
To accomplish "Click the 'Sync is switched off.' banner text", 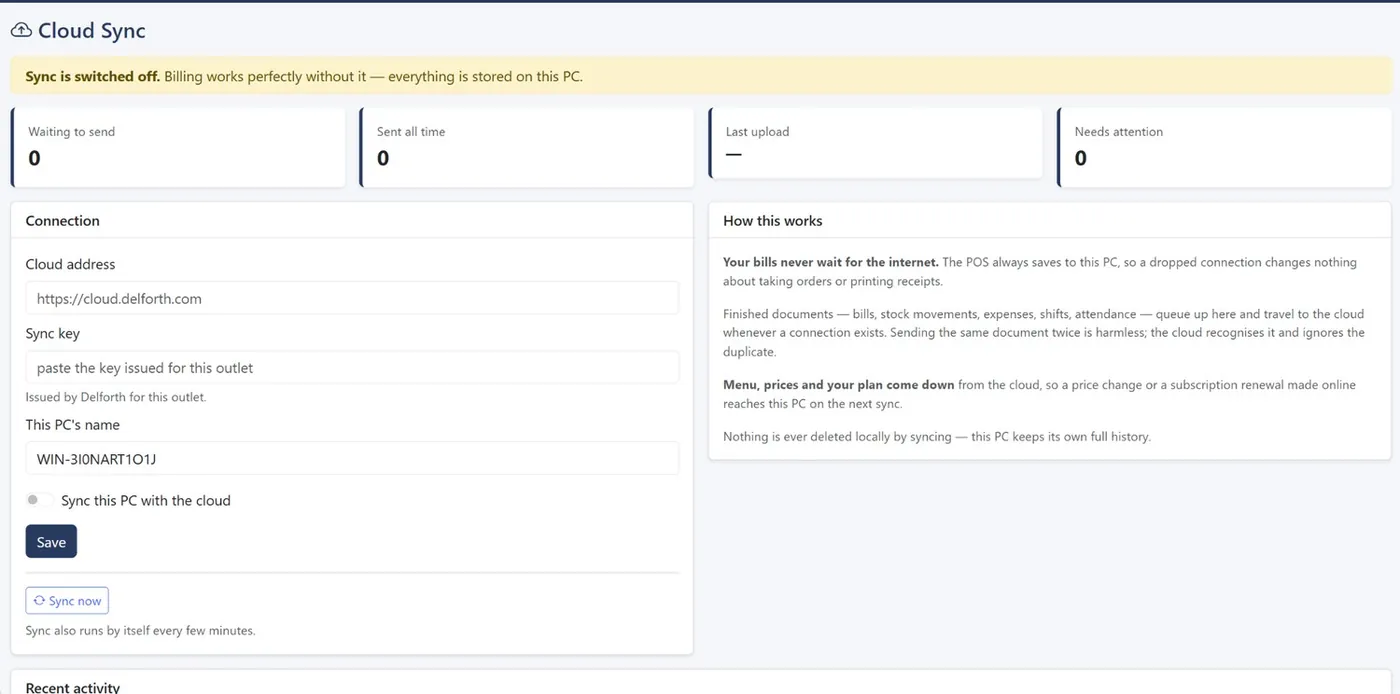I will 92,76.
